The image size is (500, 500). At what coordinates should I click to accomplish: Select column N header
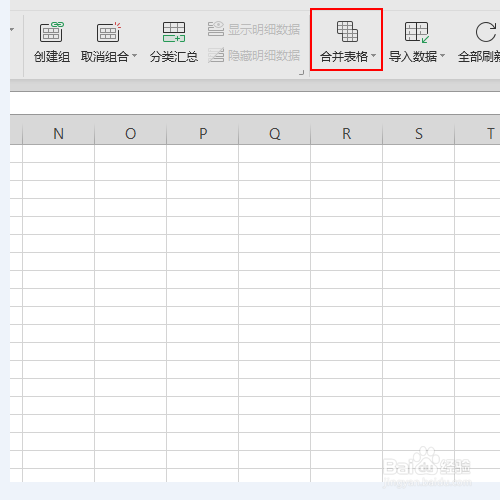click(x=58, y=134)
